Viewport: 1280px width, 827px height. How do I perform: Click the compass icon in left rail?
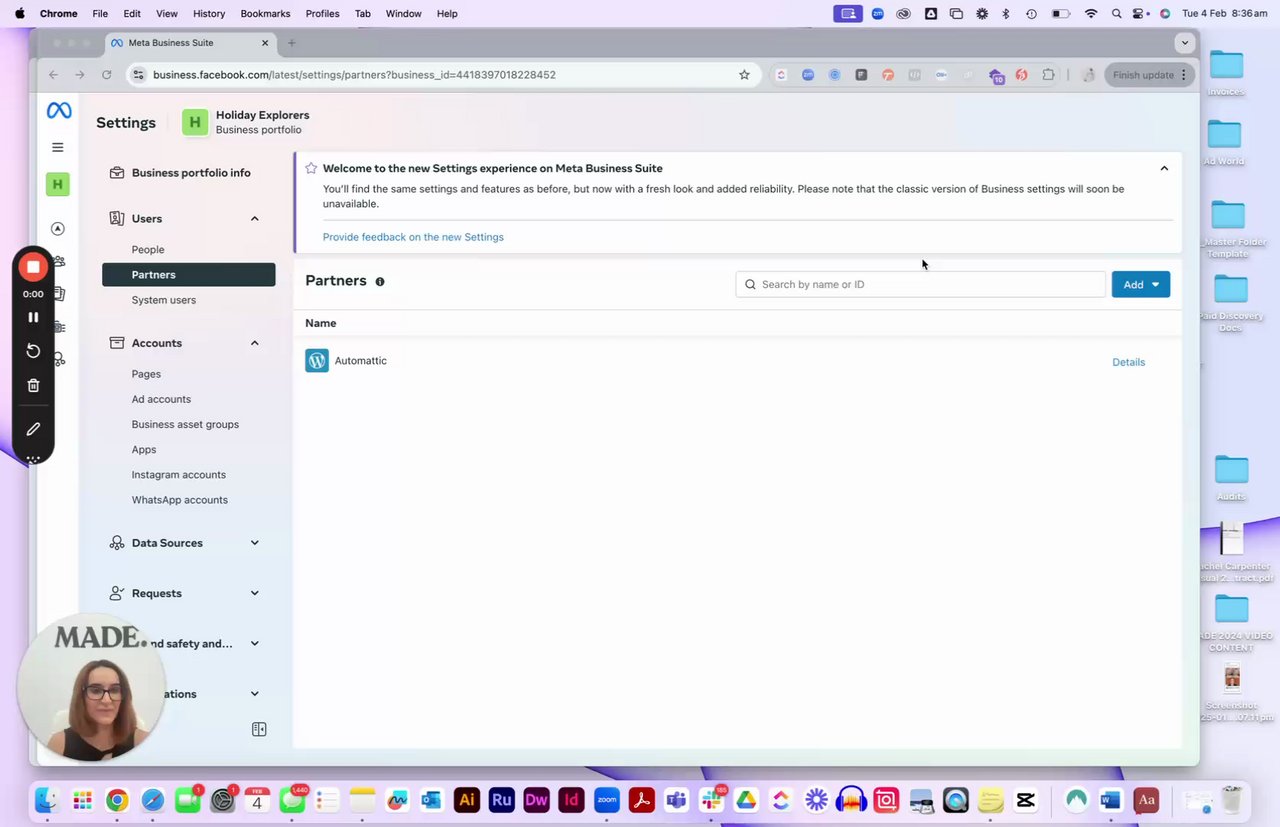[x=58, y=229]
